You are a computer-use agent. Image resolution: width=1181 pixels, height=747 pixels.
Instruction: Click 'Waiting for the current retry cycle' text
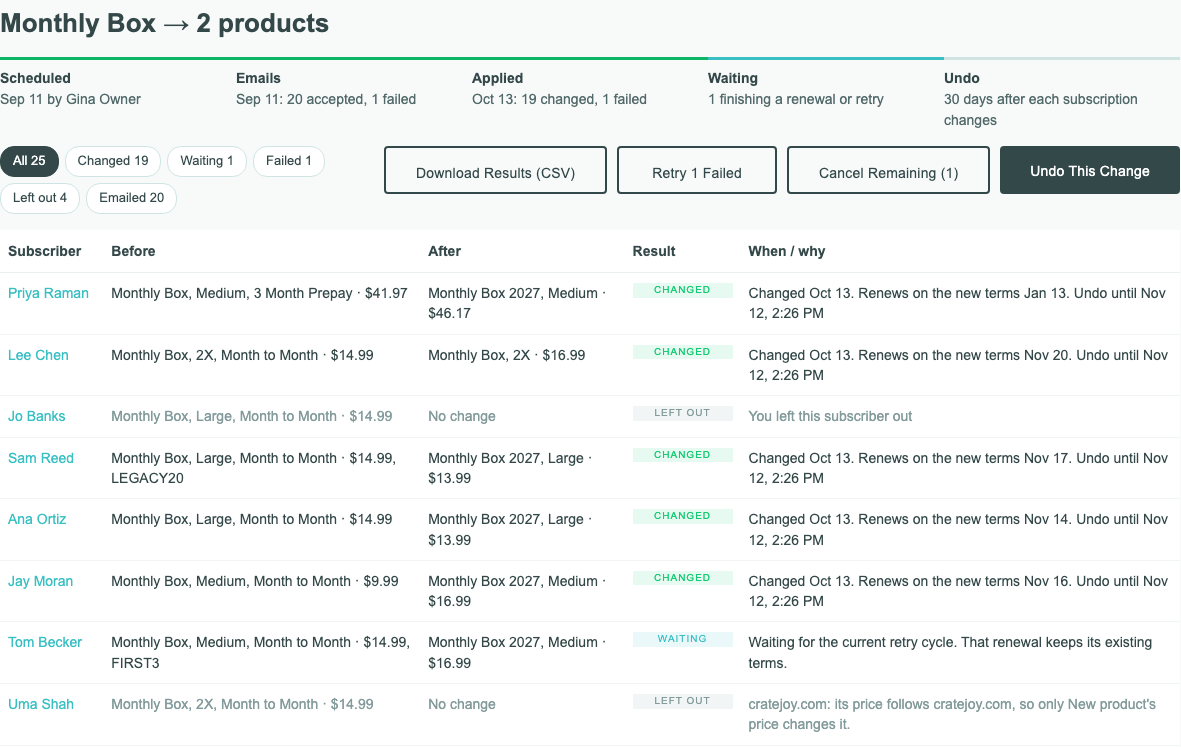click(x=852, y=642)
